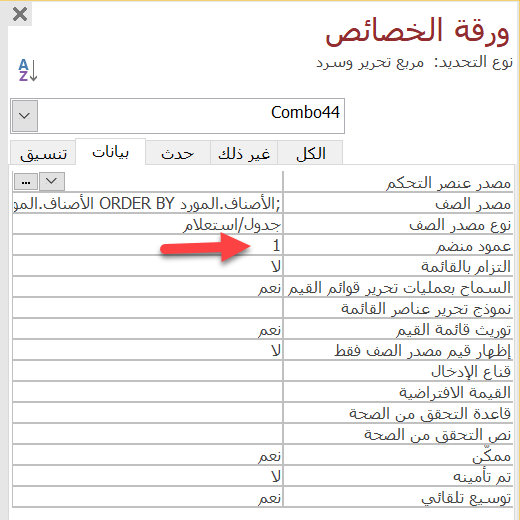
Task: Click the مصدر الصف ORDER BY value field
Action: [147, 203]
